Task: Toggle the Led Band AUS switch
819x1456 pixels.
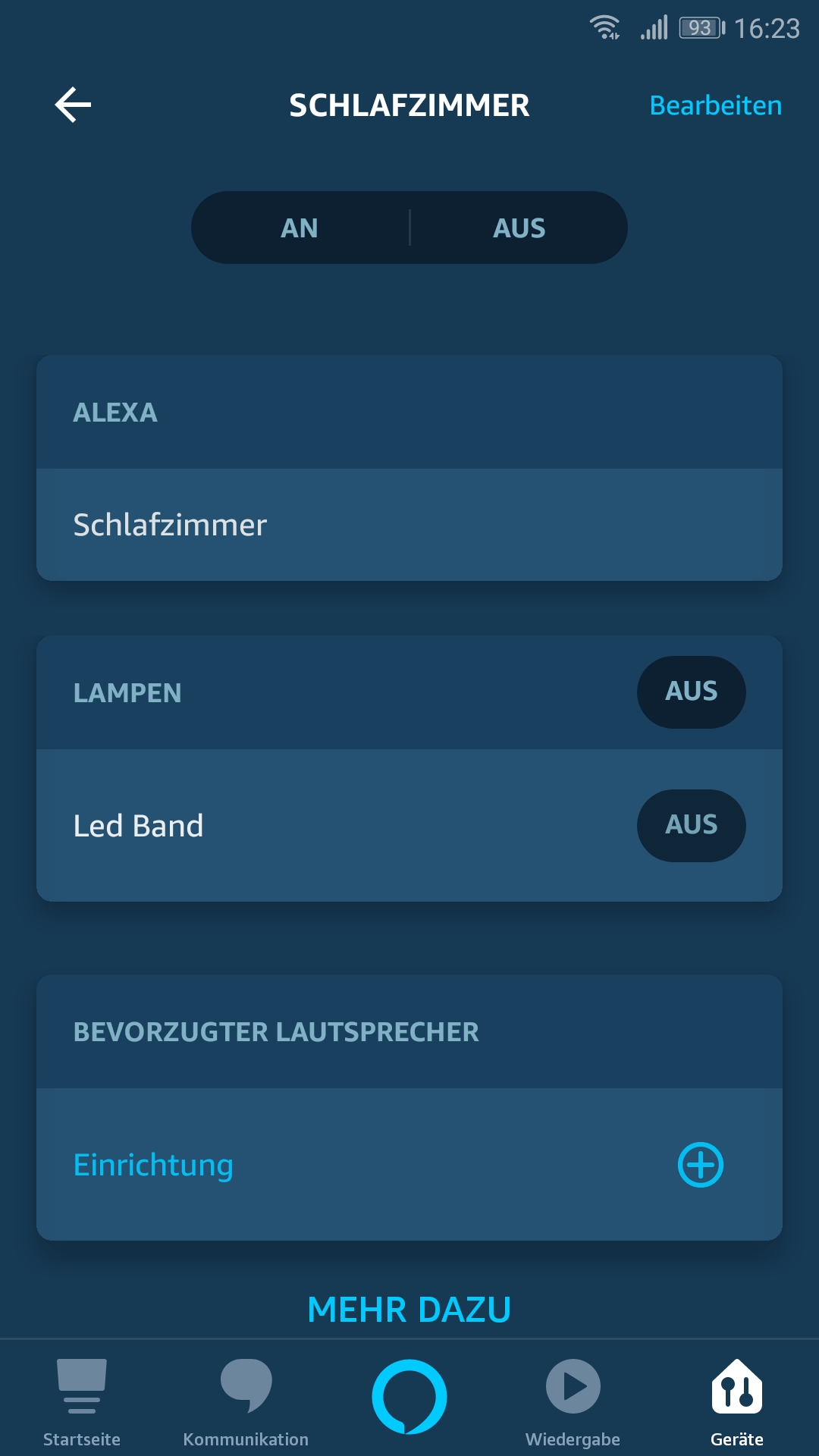Action: (x=691, y=825)
